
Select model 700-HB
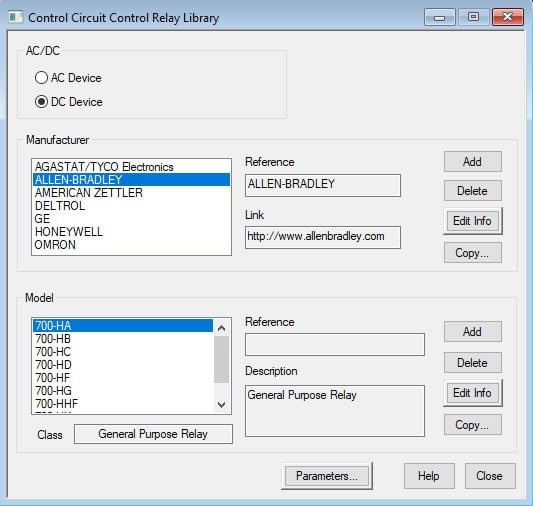coord(123,338)
